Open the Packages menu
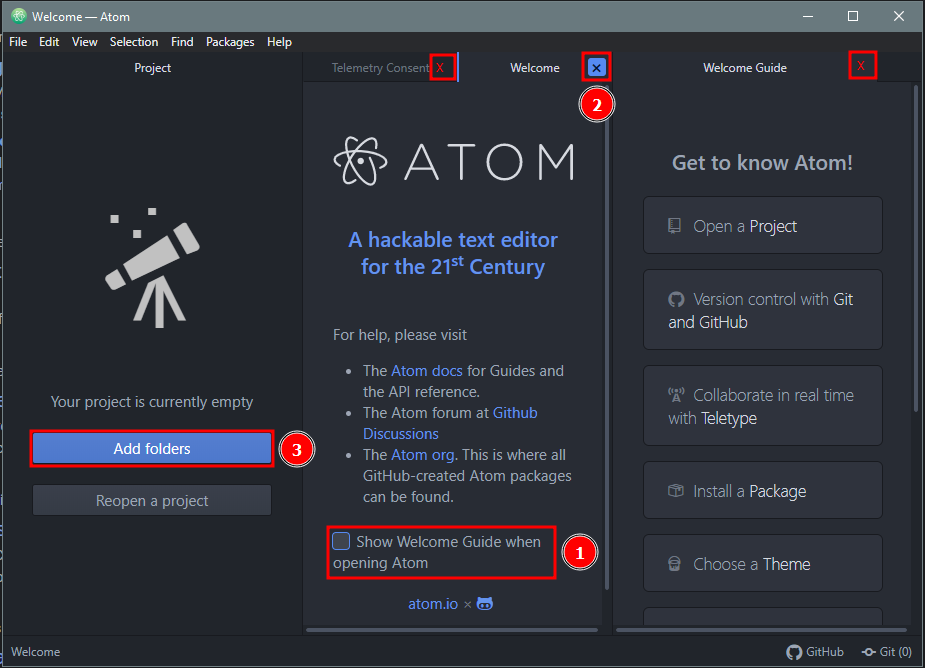Screen dimensions: 925x668 pos(230,42)
